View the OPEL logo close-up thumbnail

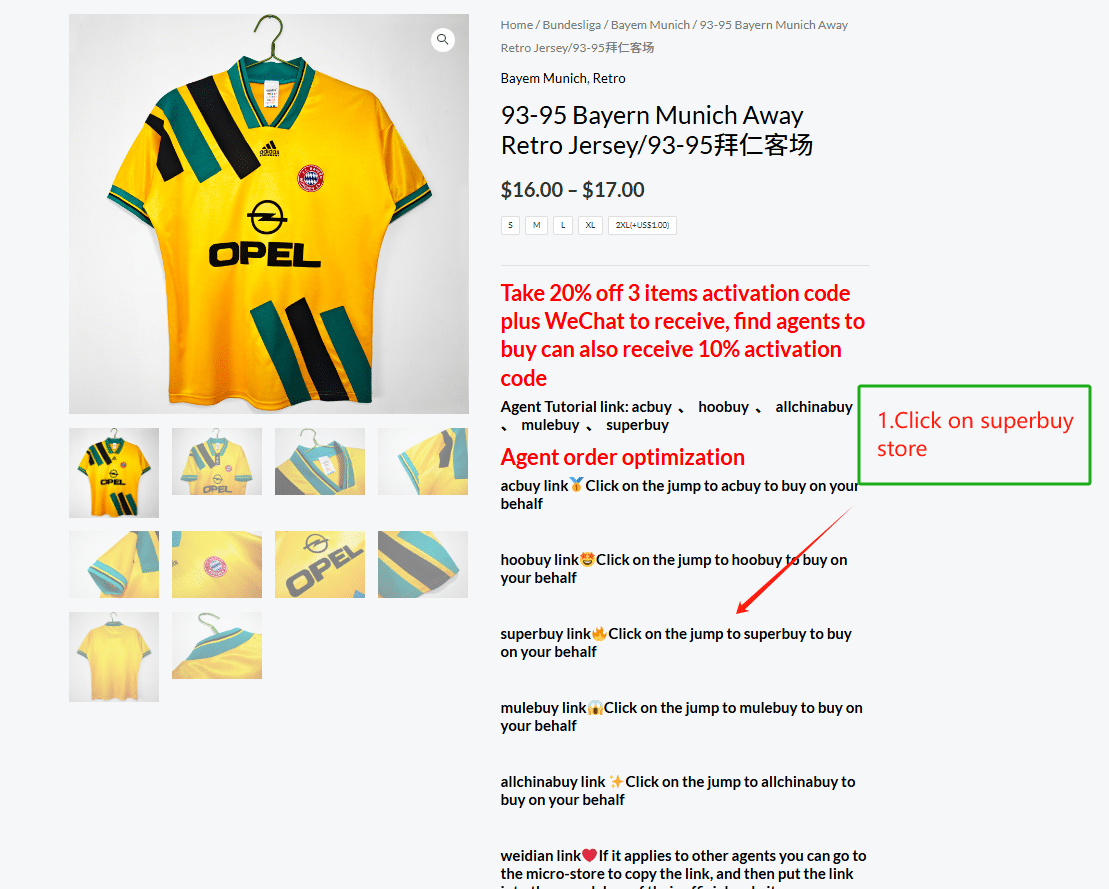pos(320,564)
